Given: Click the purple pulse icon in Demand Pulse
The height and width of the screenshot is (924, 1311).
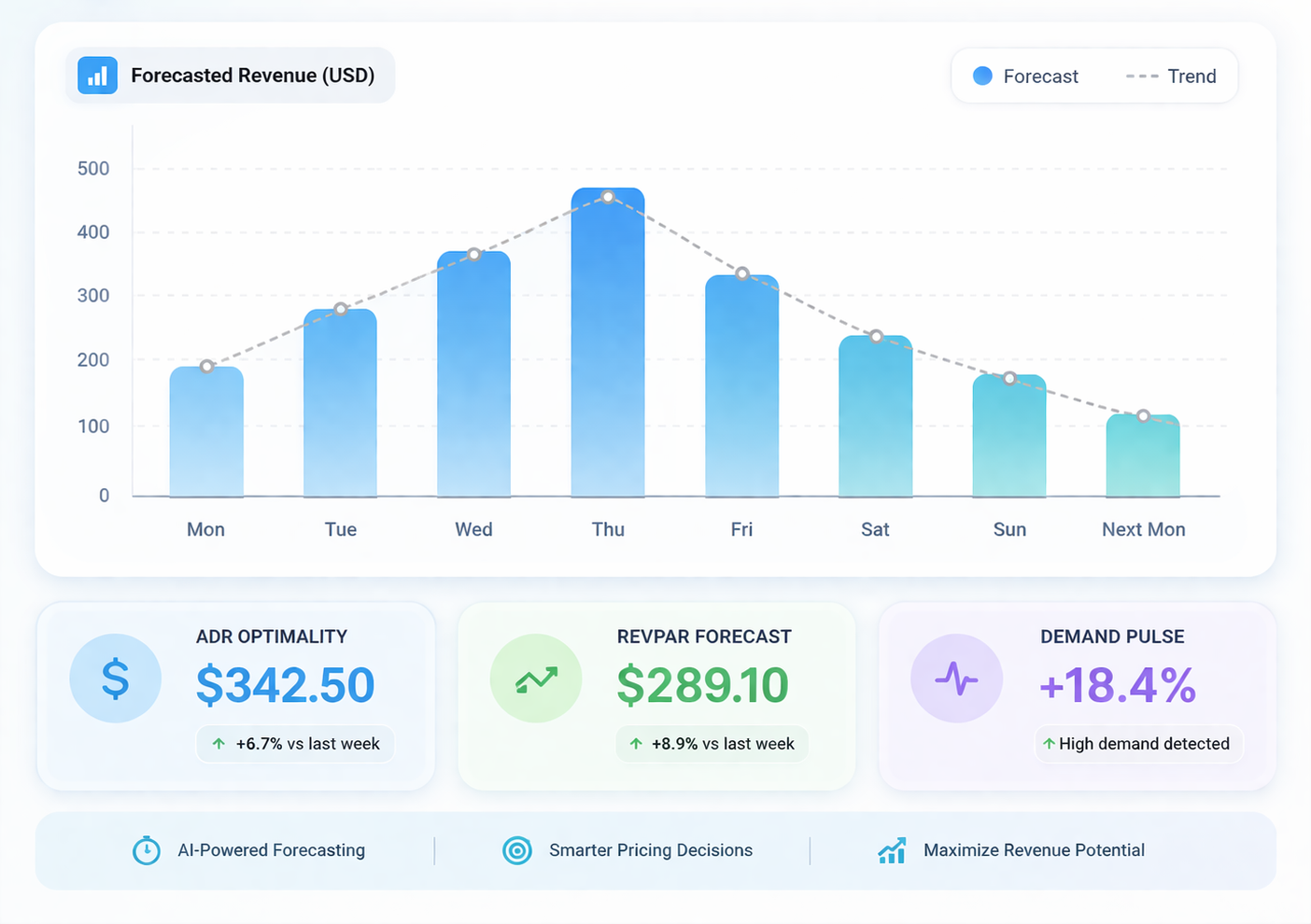Looking at the screenshot, I should (956, 679).
